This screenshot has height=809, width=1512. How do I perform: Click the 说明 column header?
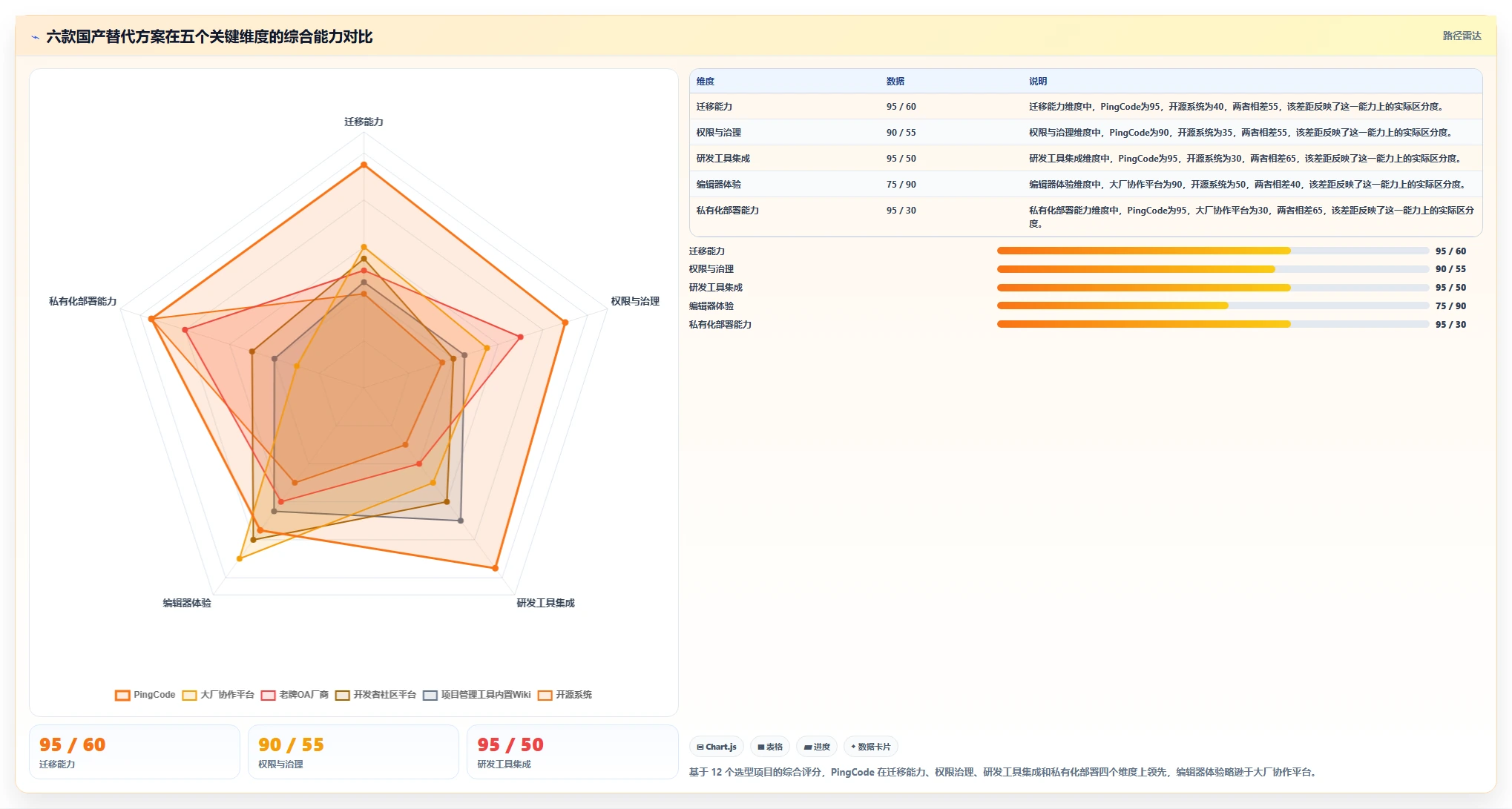[1038, 82]
